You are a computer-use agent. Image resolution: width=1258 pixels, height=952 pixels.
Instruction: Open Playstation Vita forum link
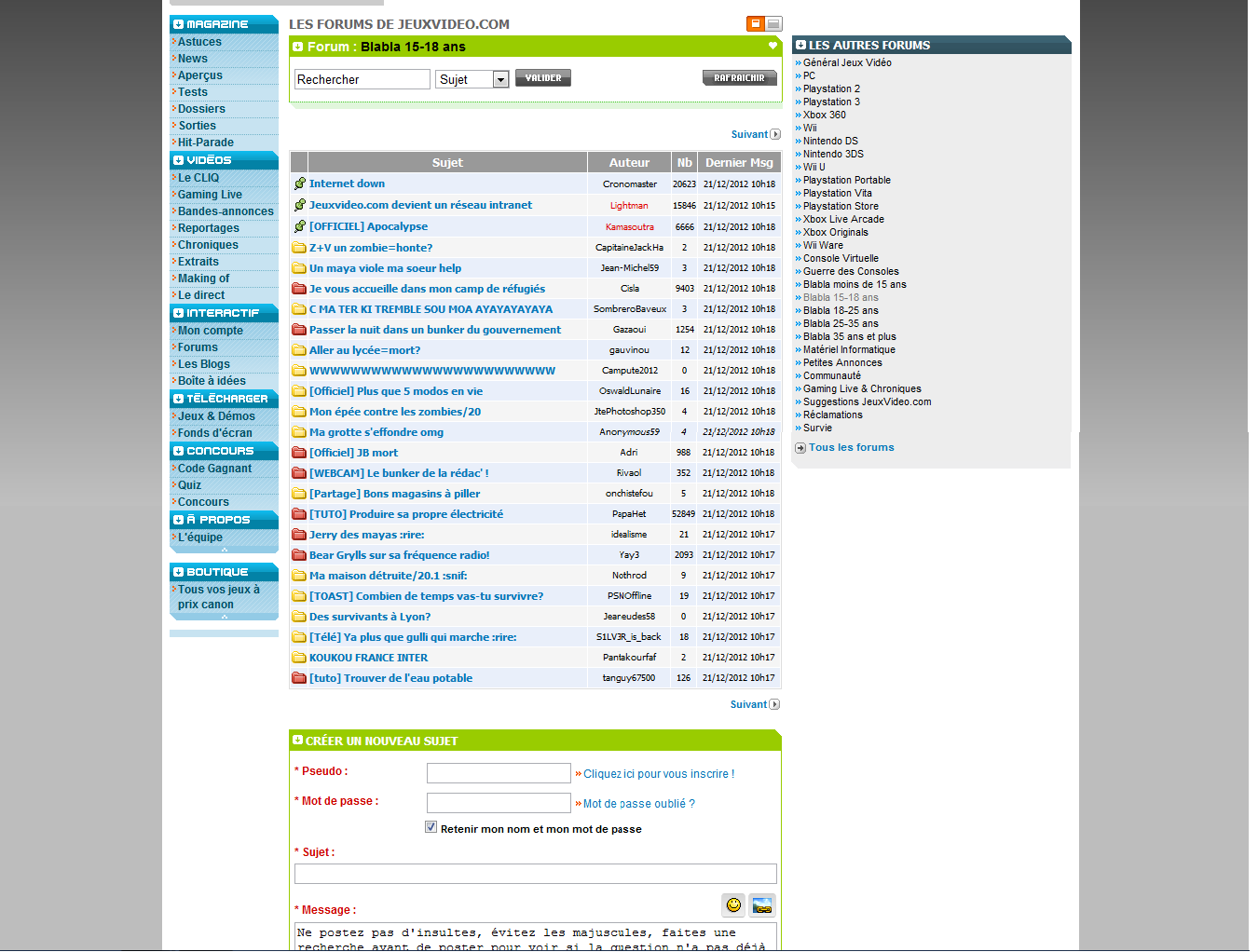pyautogui.click(x=838, y=194)
